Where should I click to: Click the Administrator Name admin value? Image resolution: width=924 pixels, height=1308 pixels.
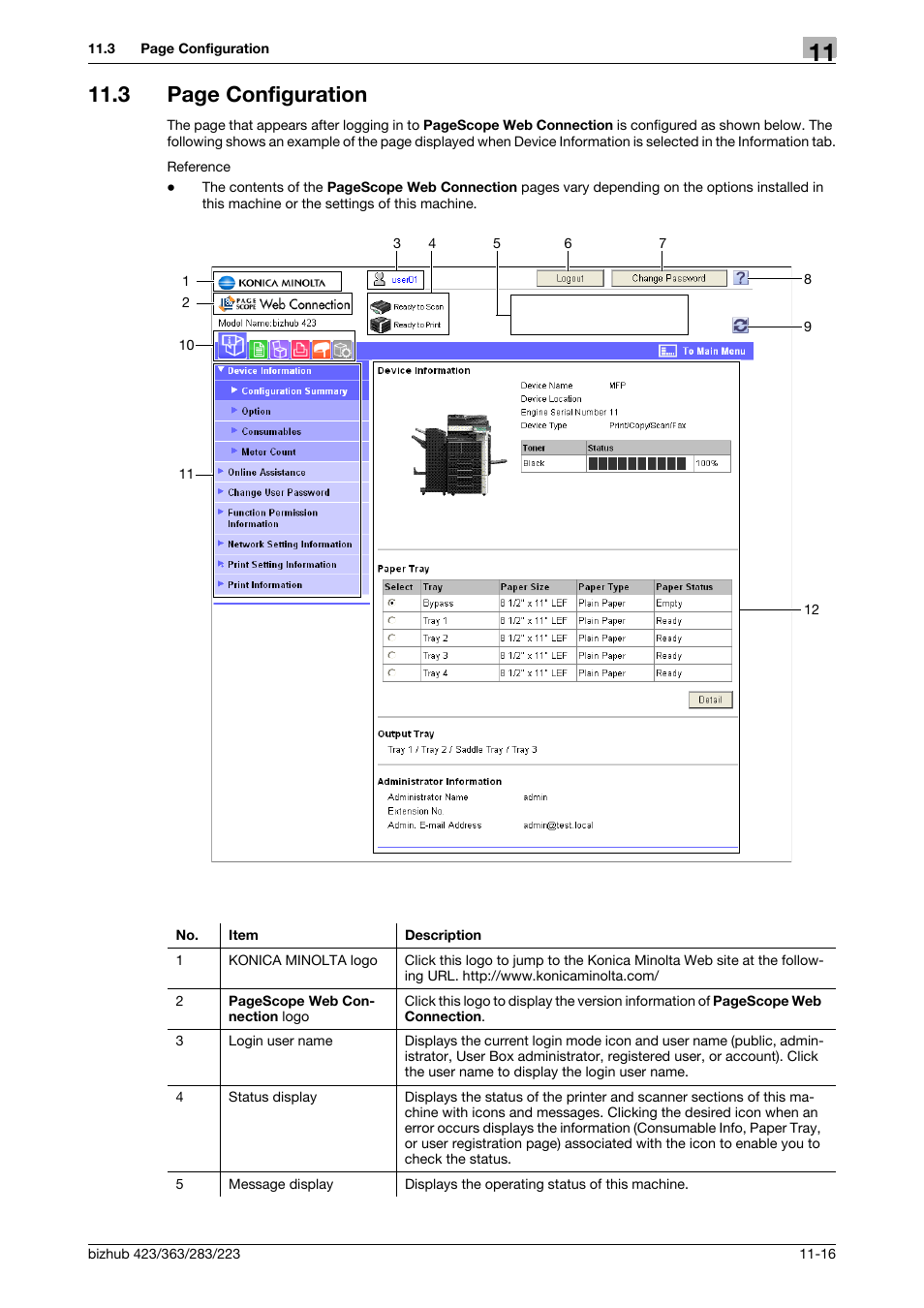pos(536,797)
